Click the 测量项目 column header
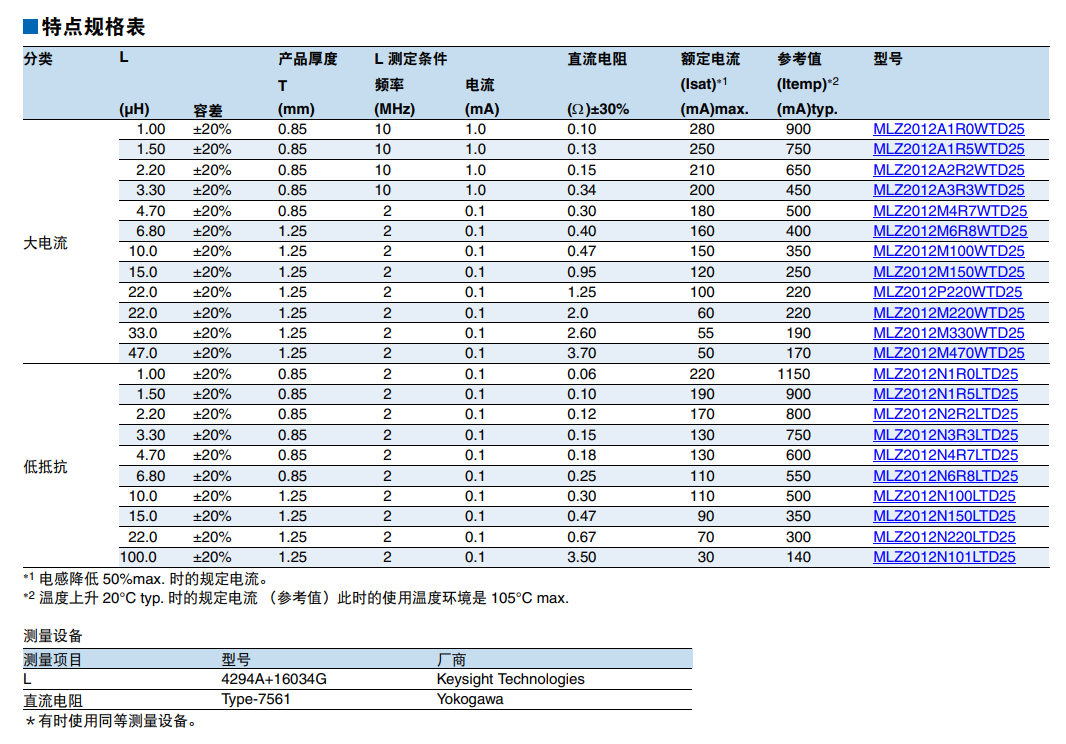The image size is (1066, 744). 53,659
